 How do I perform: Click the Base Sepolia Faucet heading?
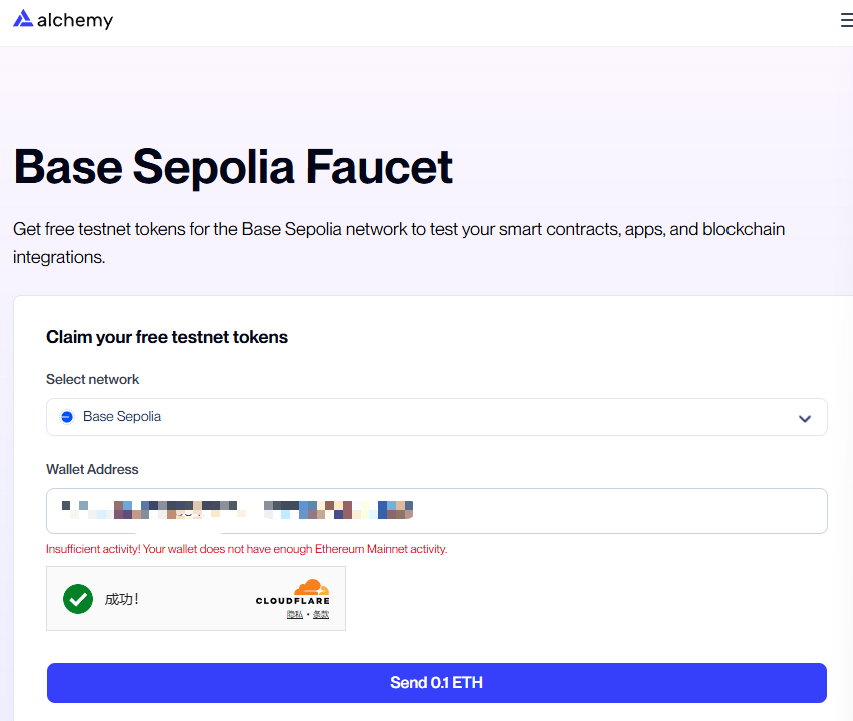point(233,166)
